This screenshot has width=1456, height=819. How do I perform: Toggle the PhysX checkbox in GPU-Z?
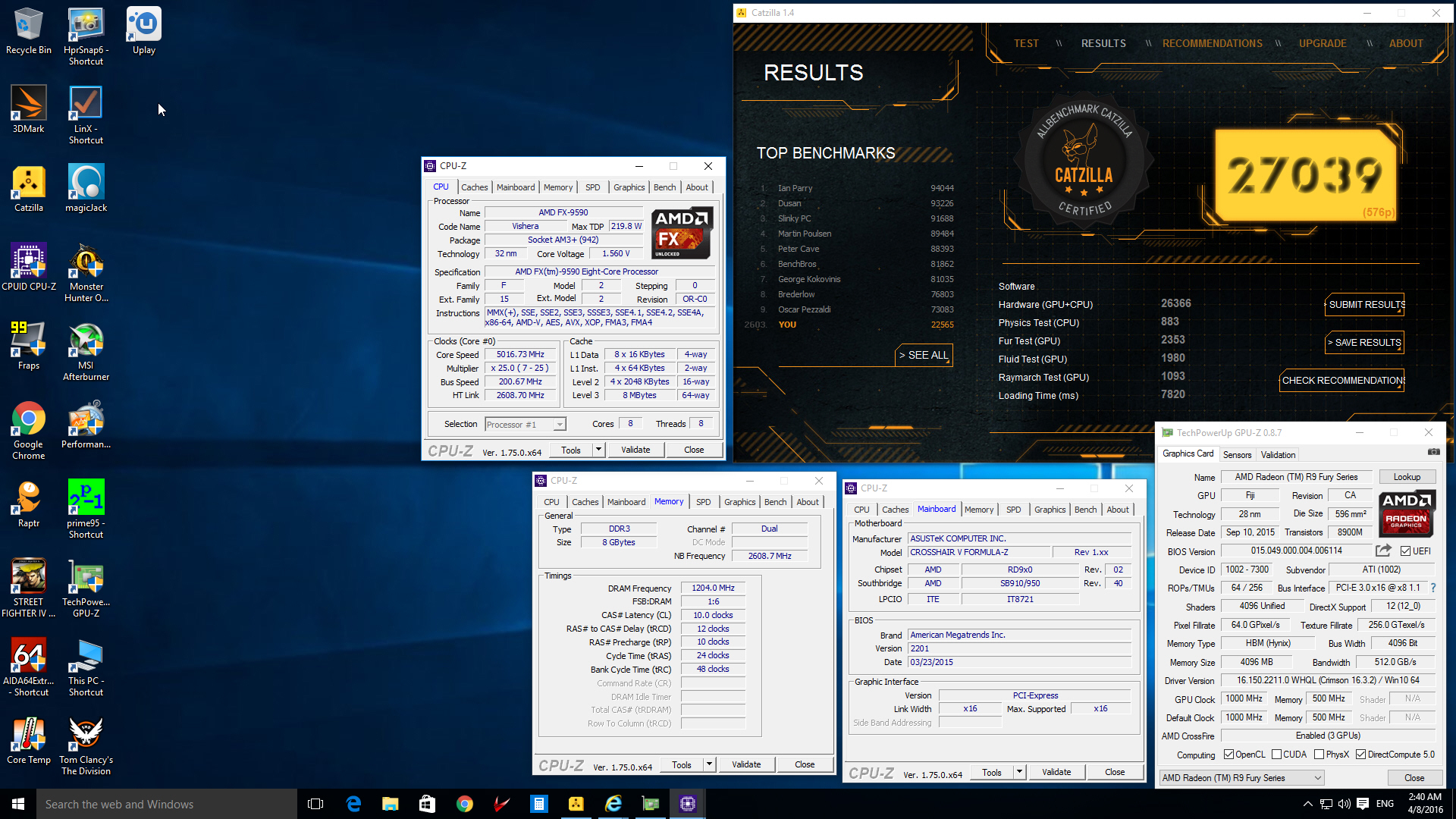(x=1319, y=755)
